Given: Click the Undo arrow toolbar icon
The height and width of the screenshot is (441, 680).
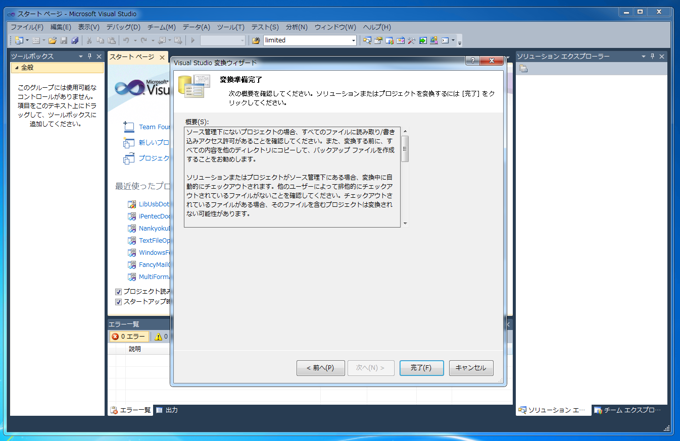Looking at the screenshot, I should point(126,40).
